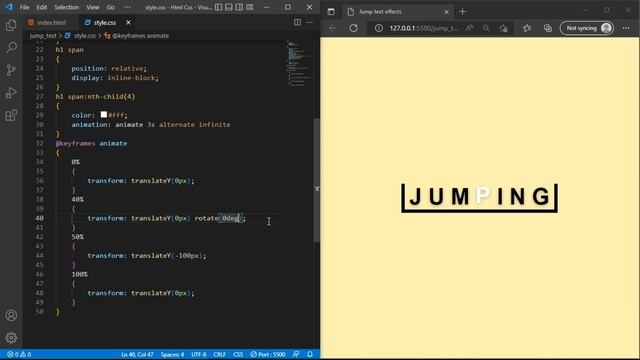This screenshot has height=360, width=640.
Task: Click the split editor right icon
Action: (298, 22)
